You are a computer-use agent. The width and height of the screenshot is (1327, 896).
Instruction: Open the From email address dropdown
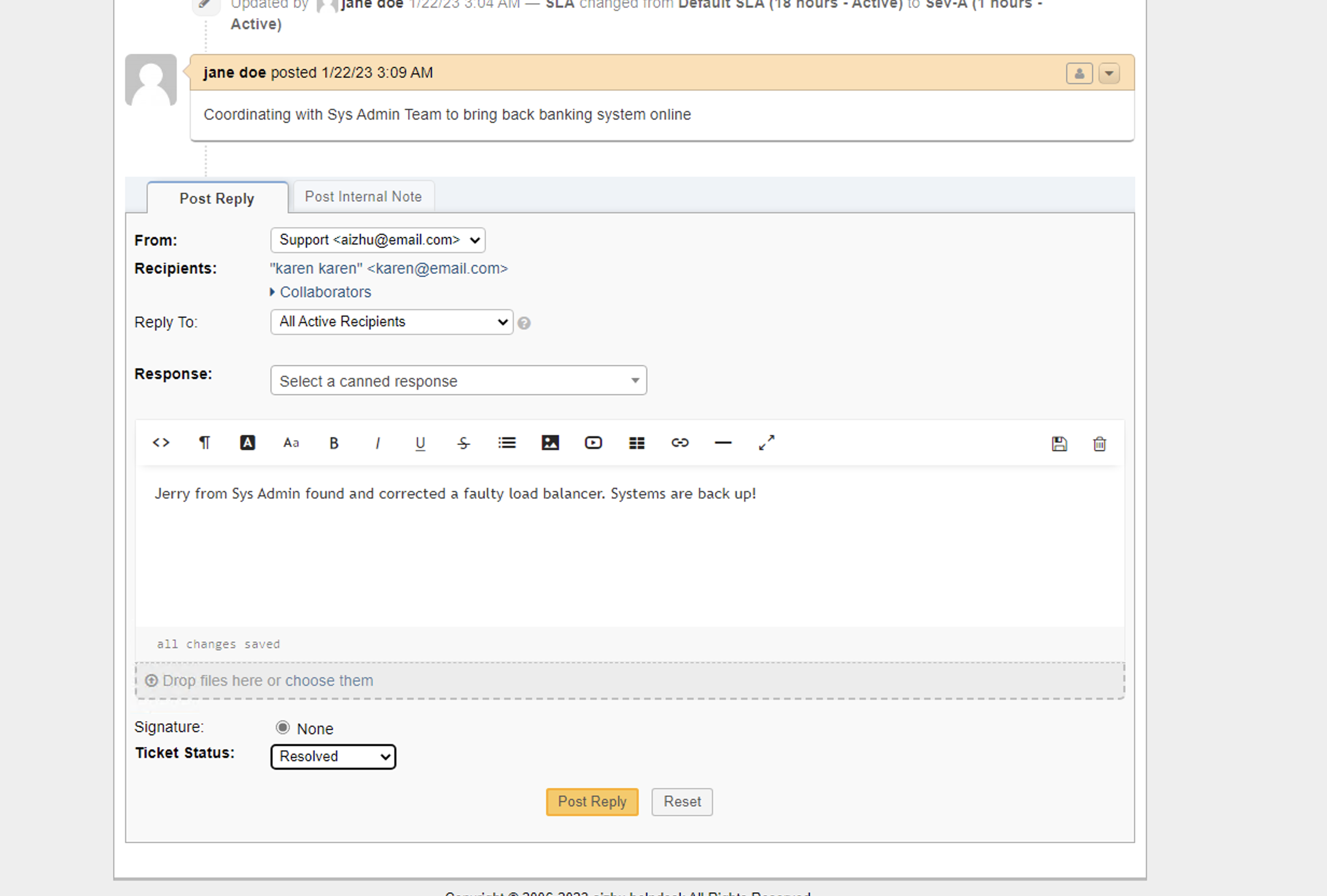pos(378,240)
